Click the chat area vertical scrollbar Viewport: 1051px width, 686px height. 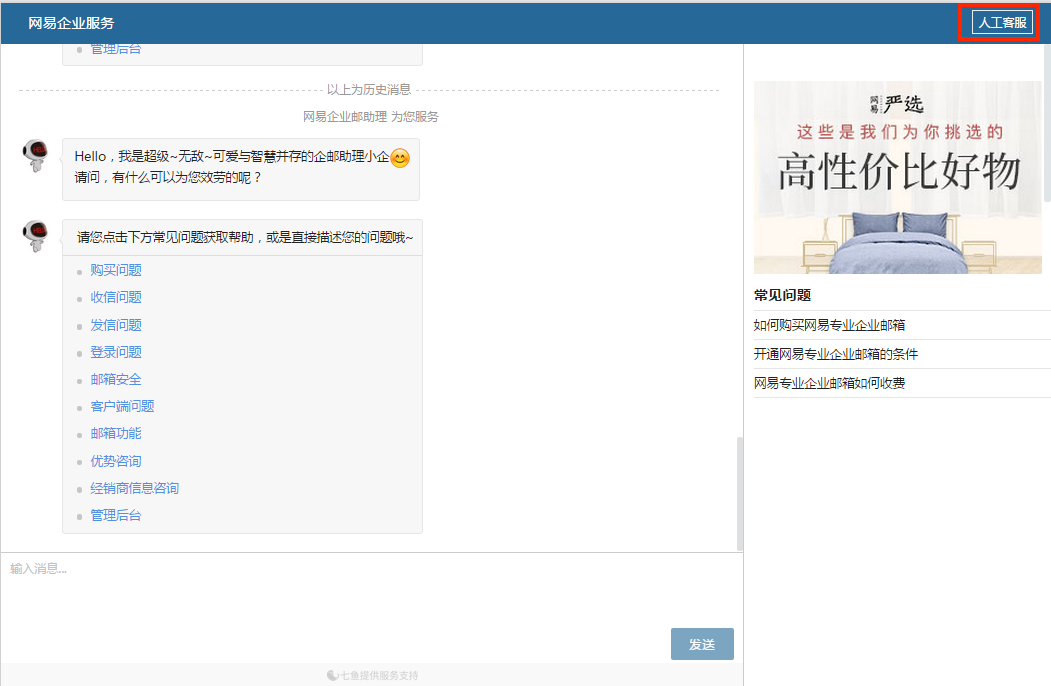[x=740, y=492]
